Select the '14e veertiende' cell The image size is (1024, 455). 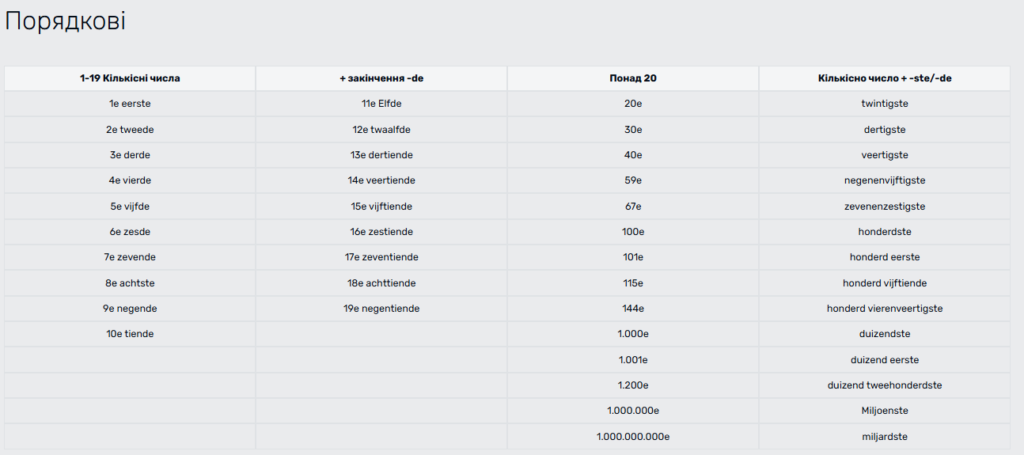381,180
